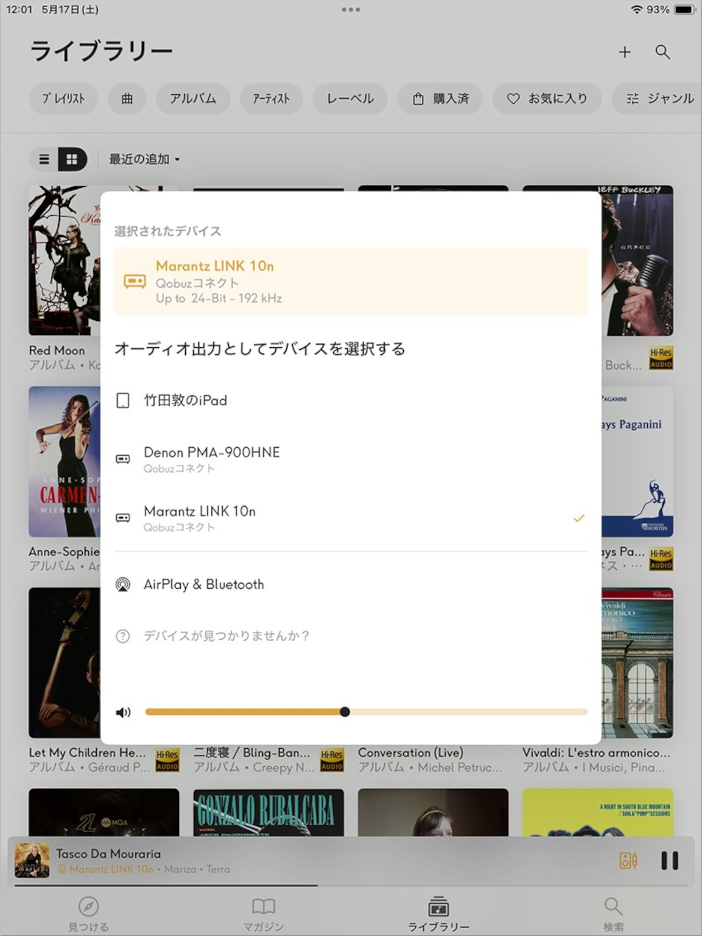This screenshot has height=936, width=702.
Task: Click the plus icon to add content
Action: 625,52
